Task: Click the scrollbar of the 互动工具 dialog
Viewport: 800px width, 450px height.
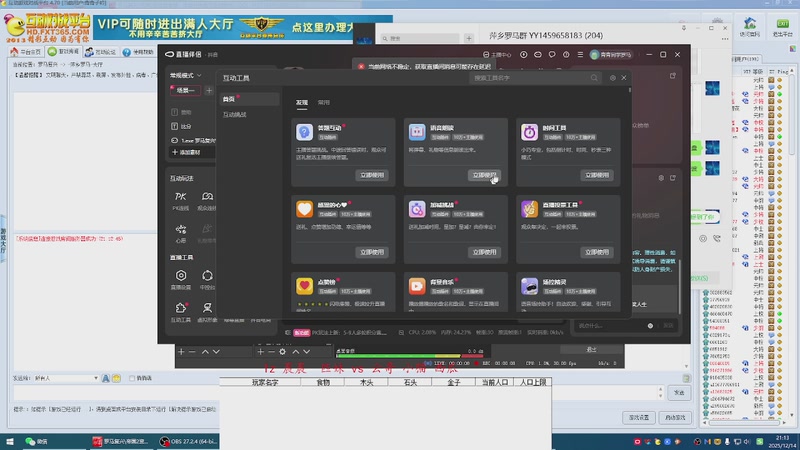Action: click(630, 91)
